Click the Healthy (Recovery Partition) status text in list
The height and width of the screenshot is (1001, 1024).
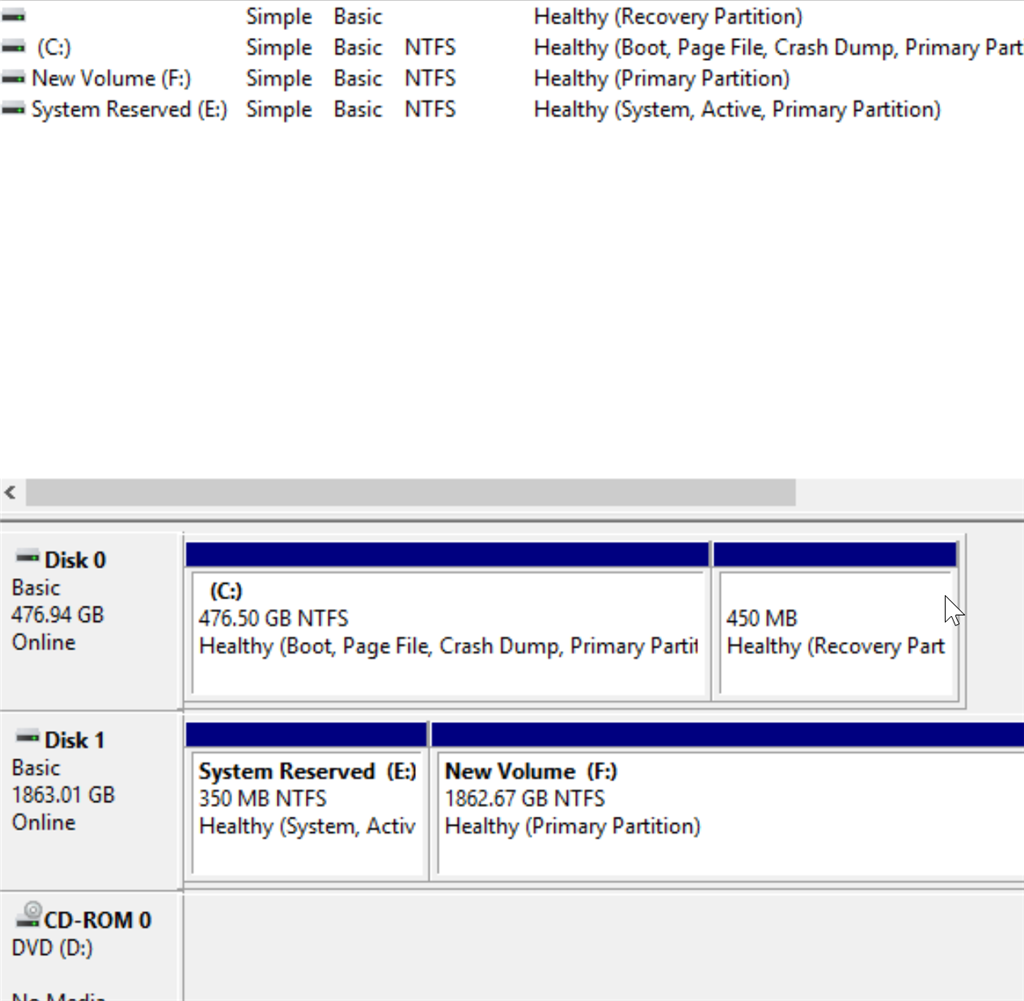pyautogui.click(x=668, y=16)
